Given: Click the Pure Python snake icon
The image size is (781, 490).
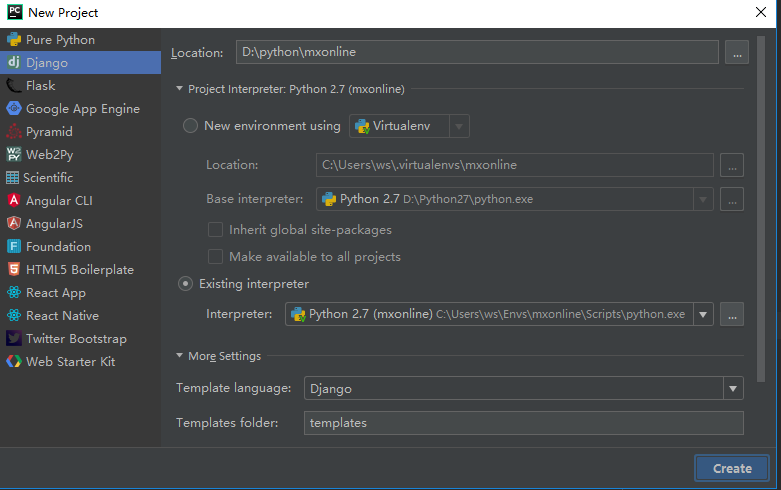Looking at the screenshot, I should point(14,39).
